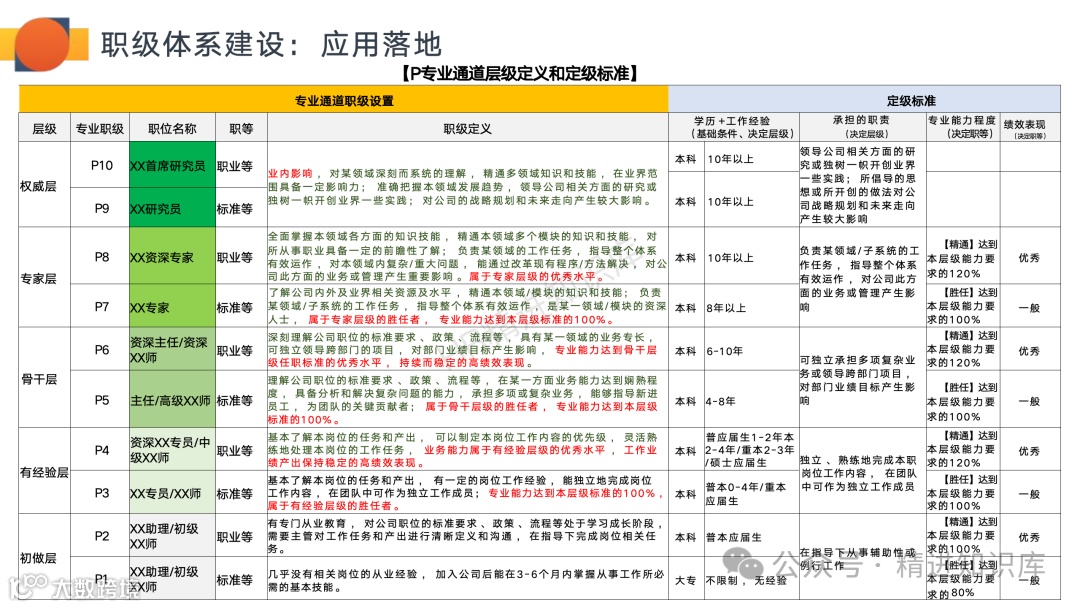This screenshot has width=1080, height=608.
Task: Select the 职级定义 column header
Action: point(468,128)
